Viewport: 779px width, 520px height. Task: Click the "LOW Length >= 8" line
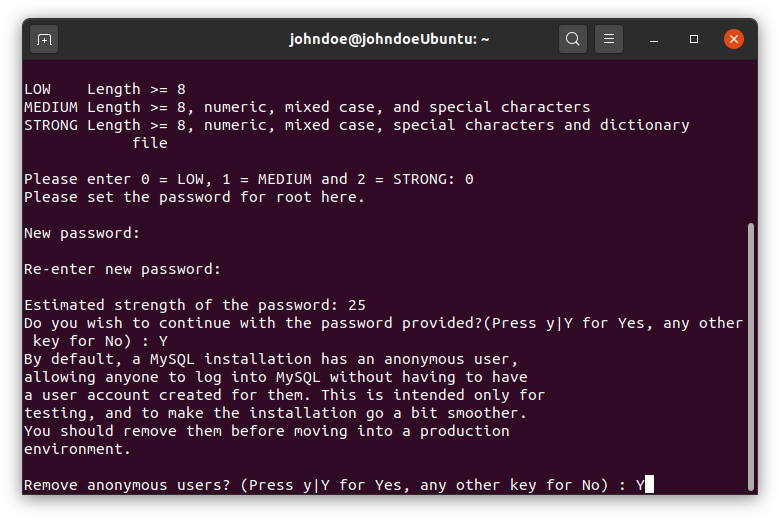[x=105, y=89]
